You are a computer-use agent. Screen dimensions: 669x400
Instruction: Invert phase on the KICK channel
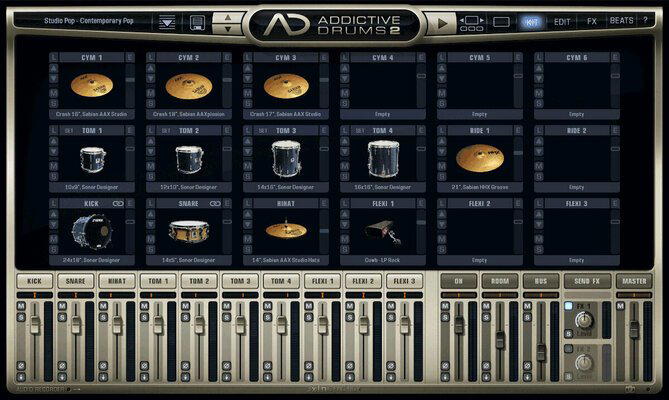pos(21,366)
